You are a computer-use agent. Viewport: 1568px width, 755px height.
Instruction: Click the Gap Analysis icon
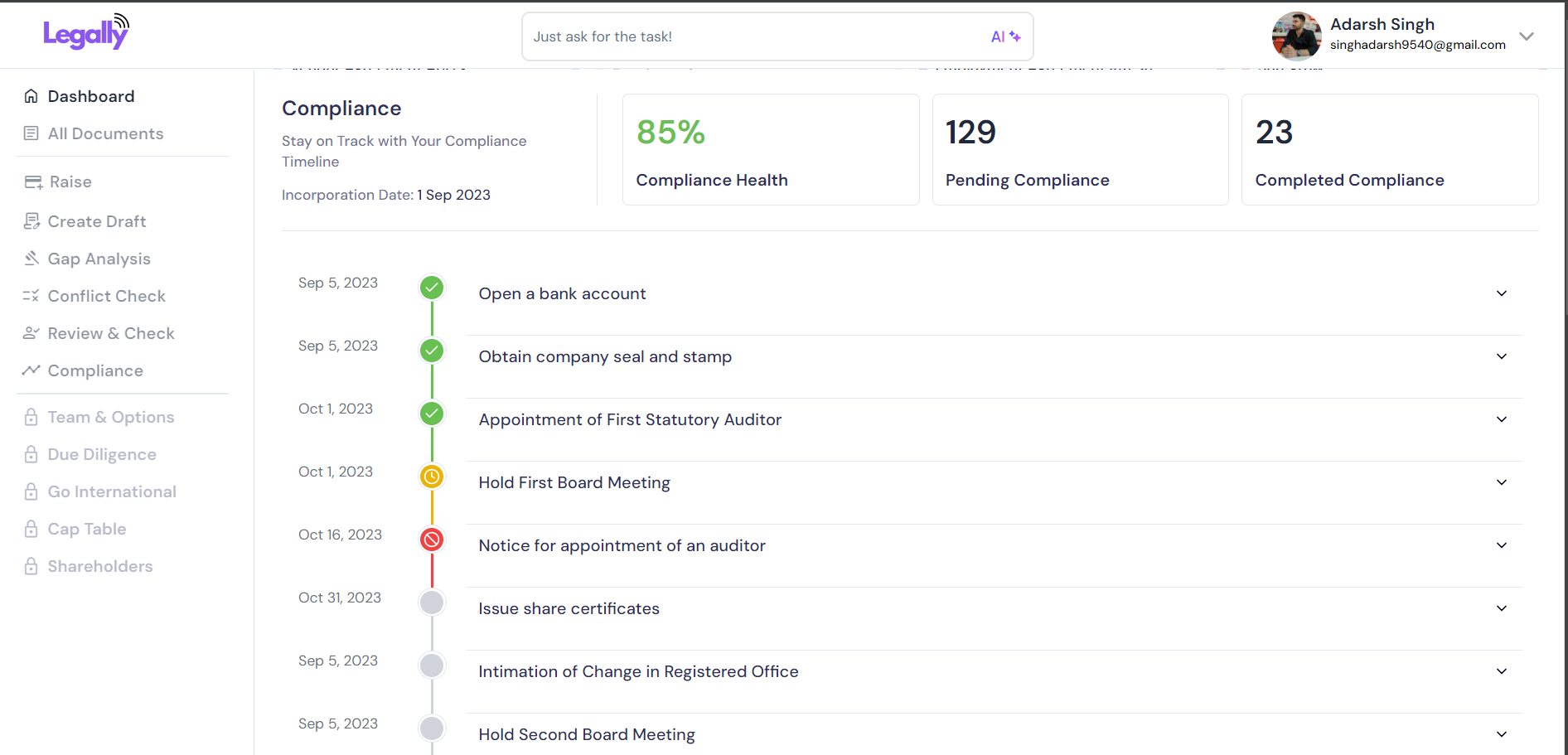tap(31, 259)
